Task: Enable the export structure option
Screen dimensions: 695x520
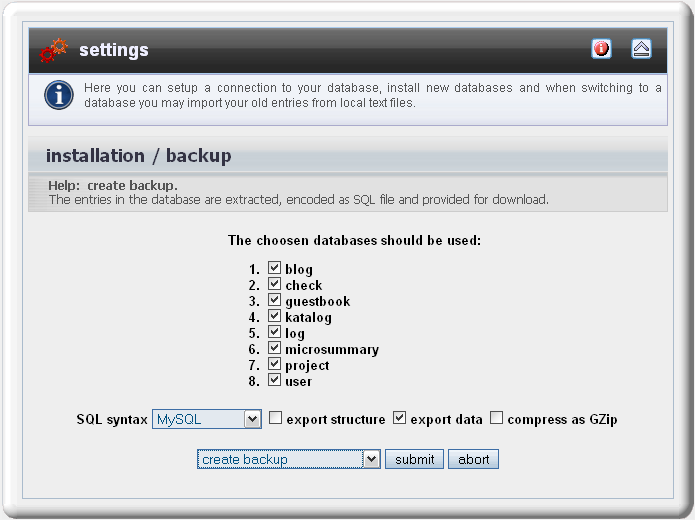Action: pyautogui.click(x=275, y=418)
